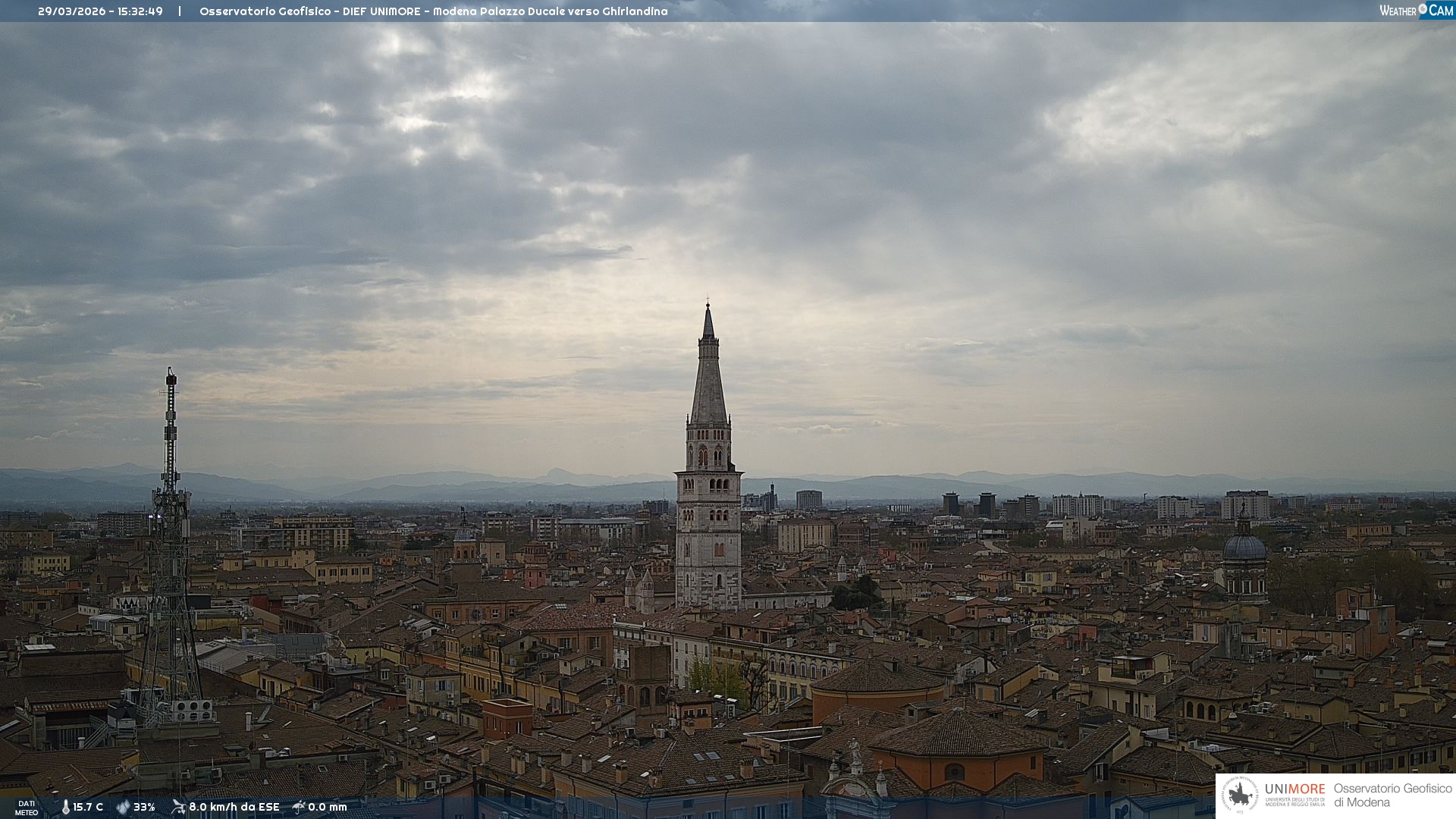Click the 0.0 mm rainfall reading
Screen dimensions: 1456x819
(328, 807)
